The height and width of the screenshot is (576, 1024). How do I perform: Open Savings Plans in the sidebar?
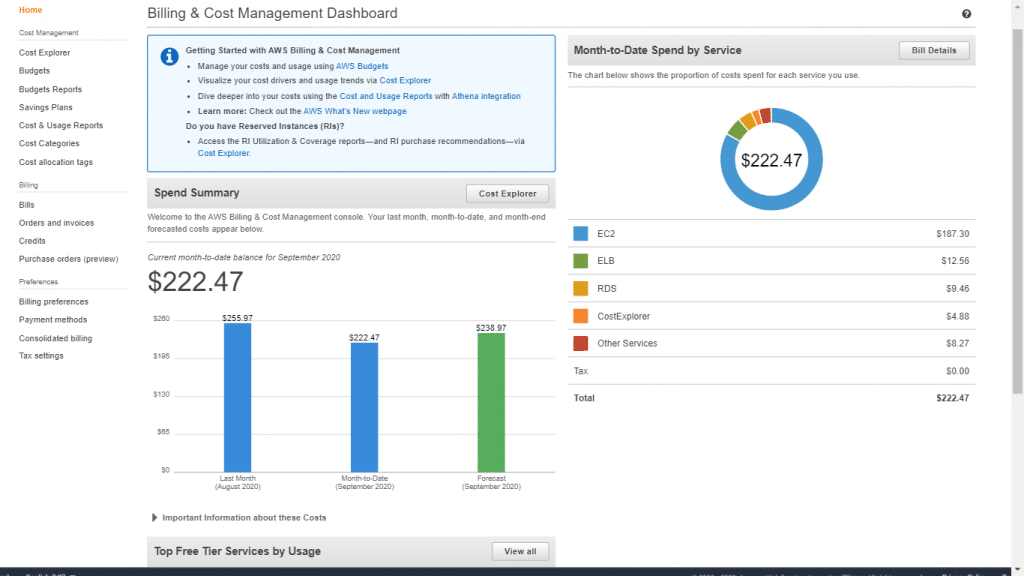pyautogui.click(x=46, y=107)
